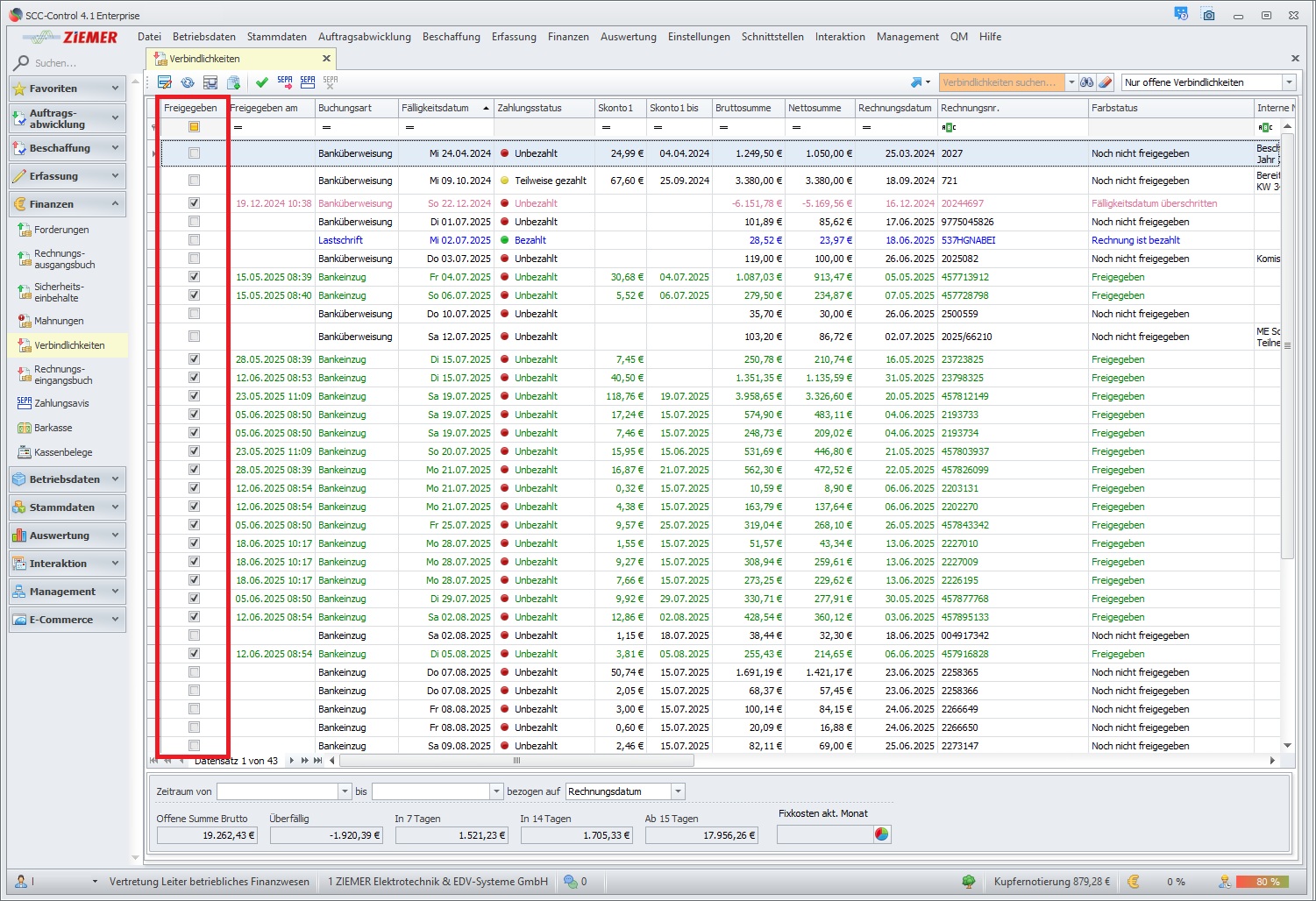Viewport: 1316px width, 901px height.
Task: Open Rechnungseingangsbuch in sidebar
Action: 63,374
